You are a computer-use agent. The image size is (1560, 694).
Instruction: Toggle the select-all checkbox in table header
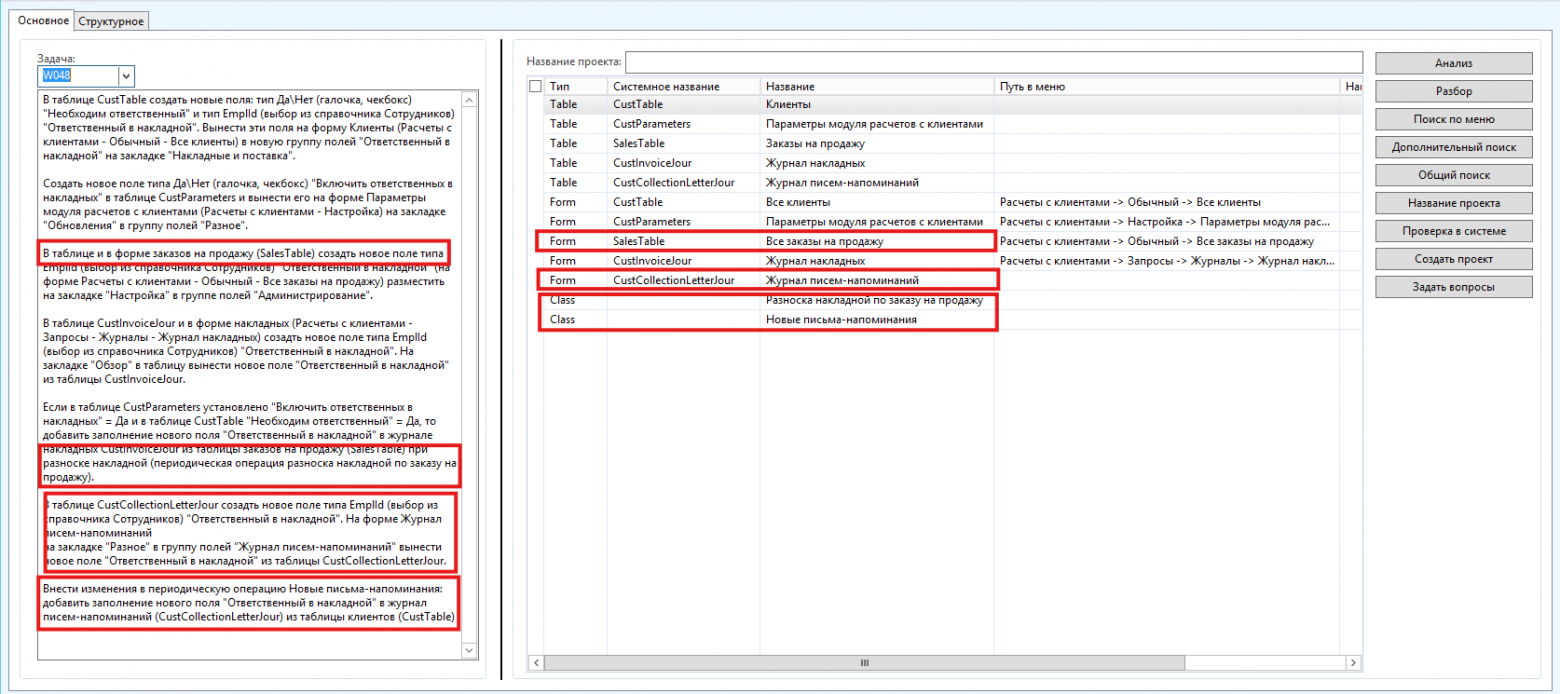tap(535, 87)
